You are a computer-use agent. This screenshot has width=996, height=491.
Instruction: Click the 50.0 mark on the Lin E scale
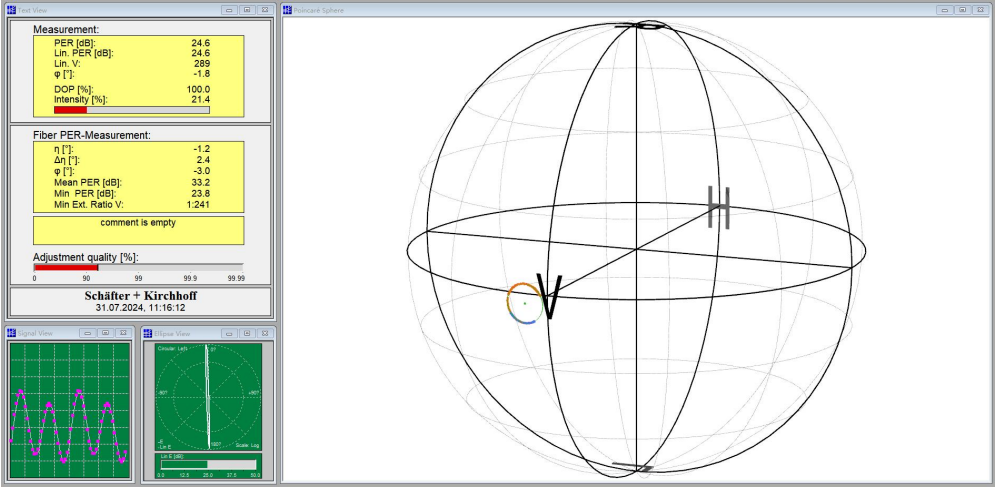pos(256,474)
